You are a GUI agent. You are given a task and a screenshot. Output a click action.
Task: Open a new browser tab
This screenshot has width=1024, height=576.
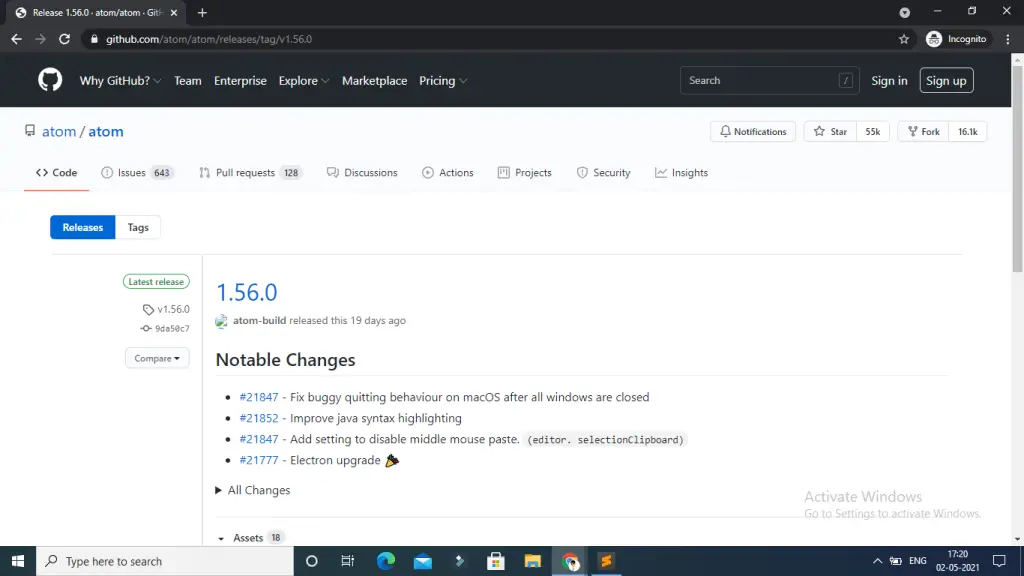[x=202, y=12]
